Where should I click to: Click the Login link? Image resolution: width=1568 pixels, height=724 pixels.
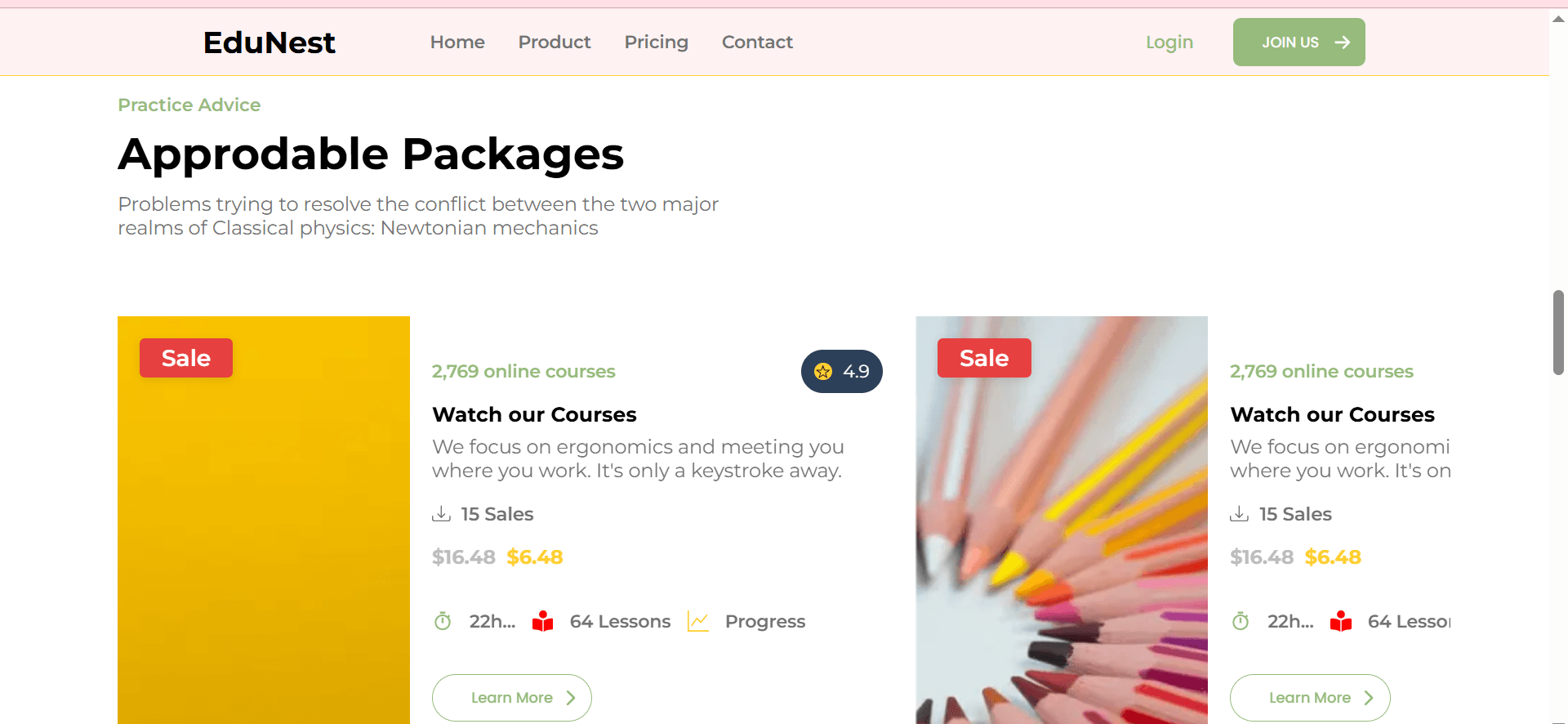point(1169,42)
